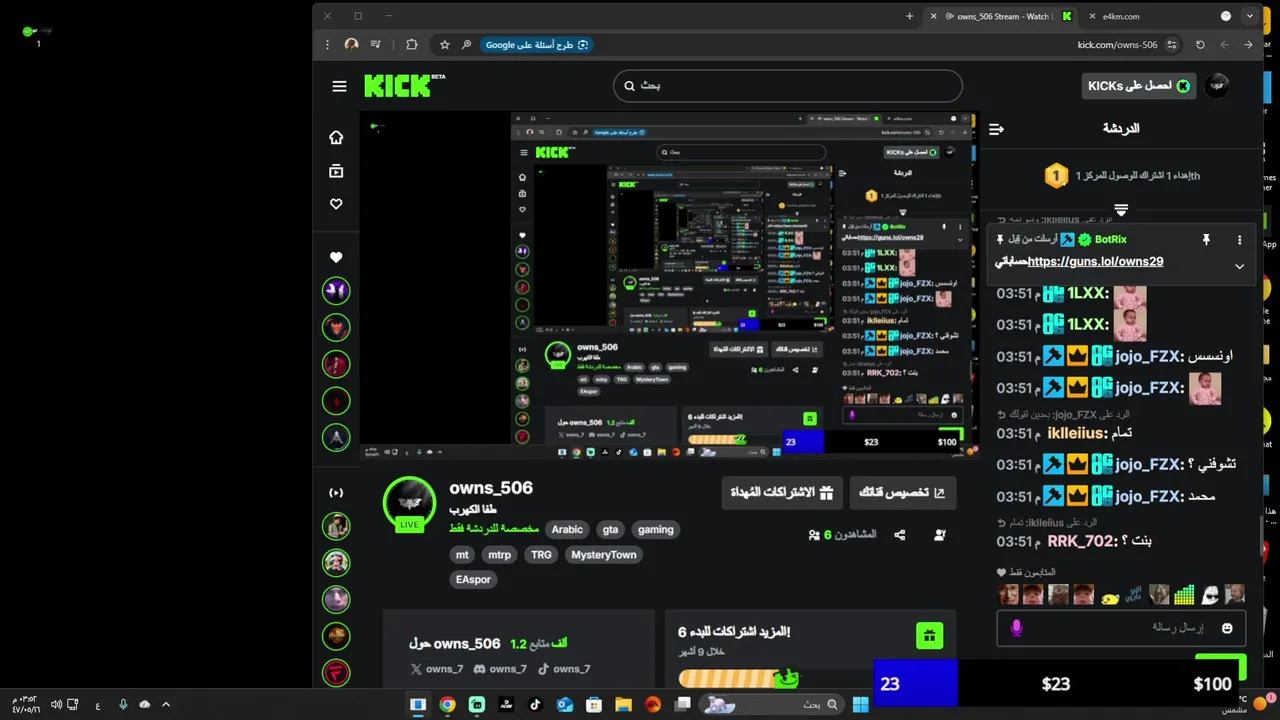Click username RRK_702 in chat
Image resolution: width=1280 pixels, height=720 pixels.
coord(1082,541)
